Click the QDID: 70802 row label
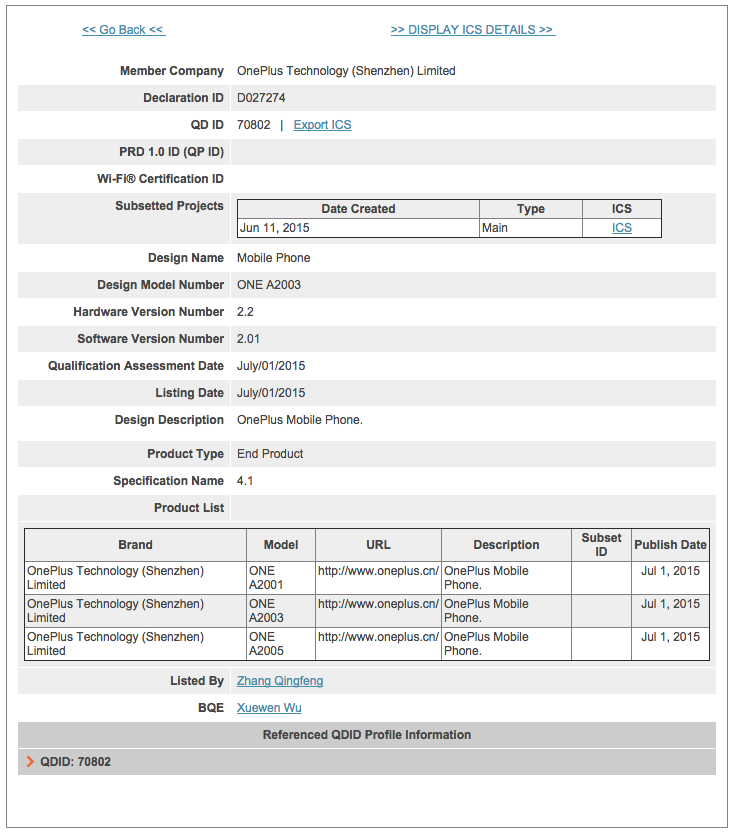This screenshot has height=834, width=737. (x=76, y=762)
